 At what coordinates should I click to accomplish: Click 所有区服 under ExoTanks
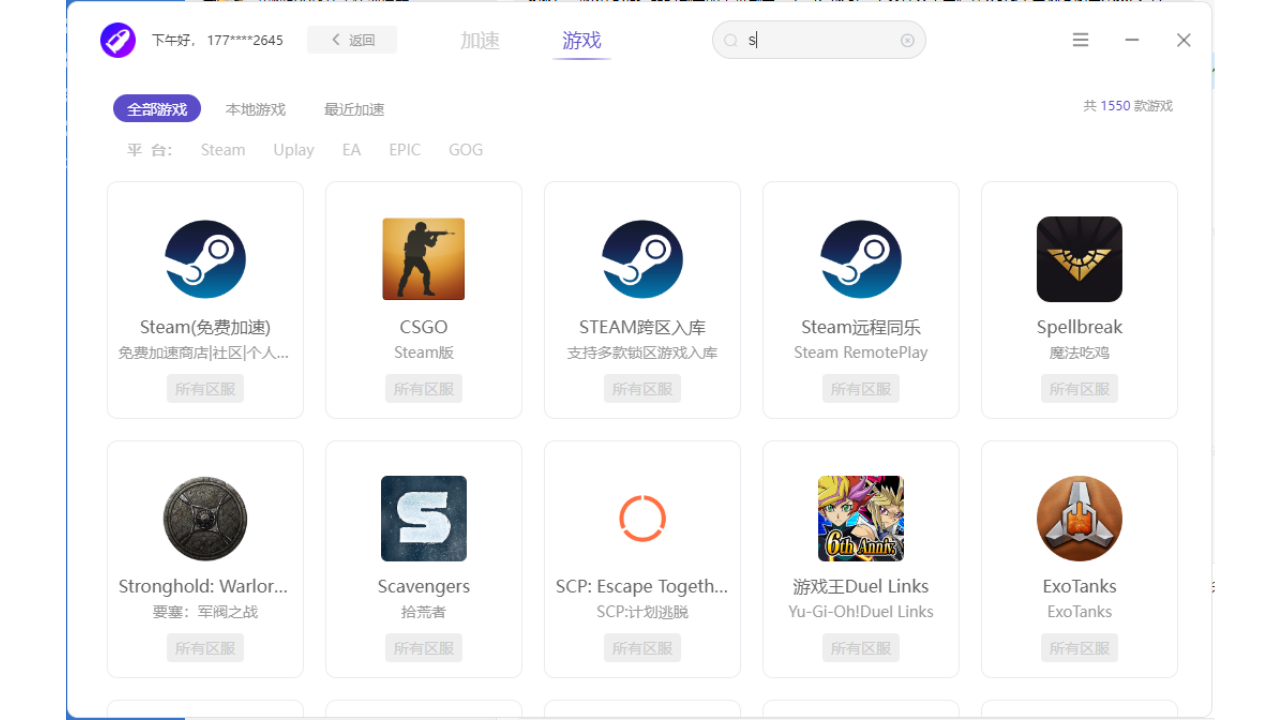click(x=1079, y=648)
